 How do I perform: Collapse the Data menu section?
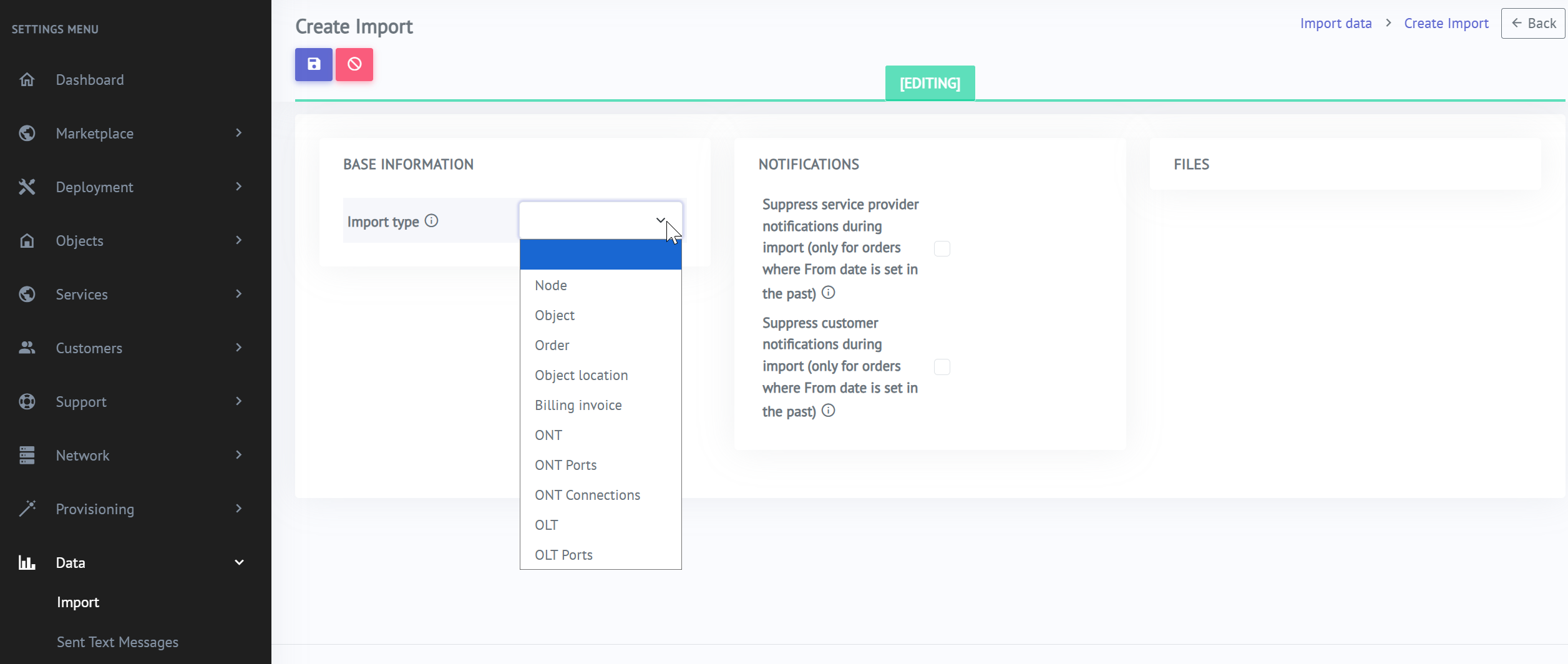coord(238,563)
